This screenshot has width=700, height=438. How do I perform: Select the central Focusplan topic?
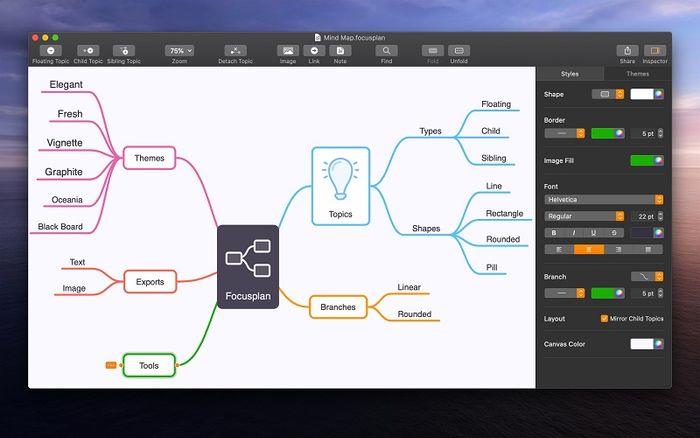pyautogui.click(x=248, y=267)
